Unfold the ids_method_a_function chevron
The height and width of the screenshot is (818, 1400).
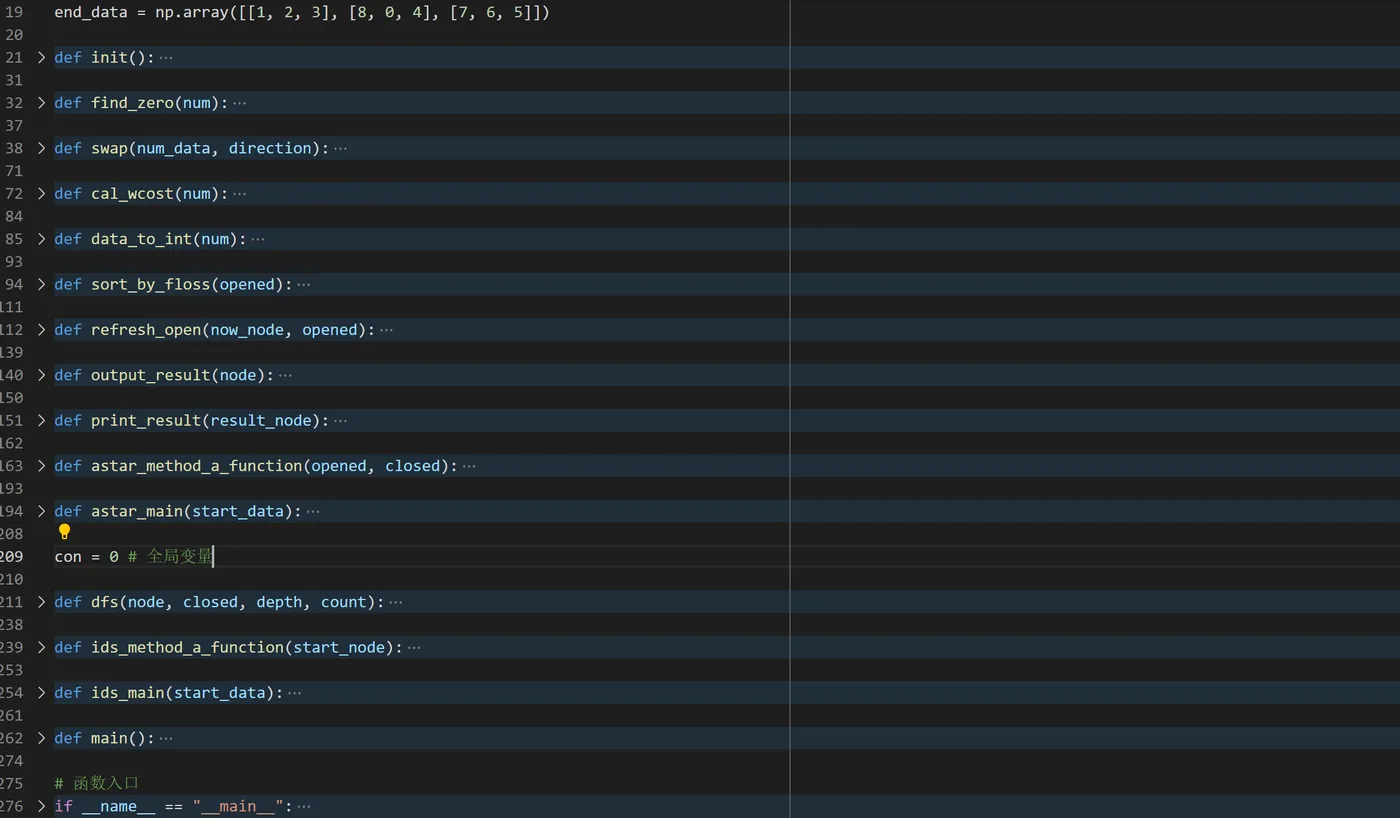pyautogui.click(x=41, y=647)
